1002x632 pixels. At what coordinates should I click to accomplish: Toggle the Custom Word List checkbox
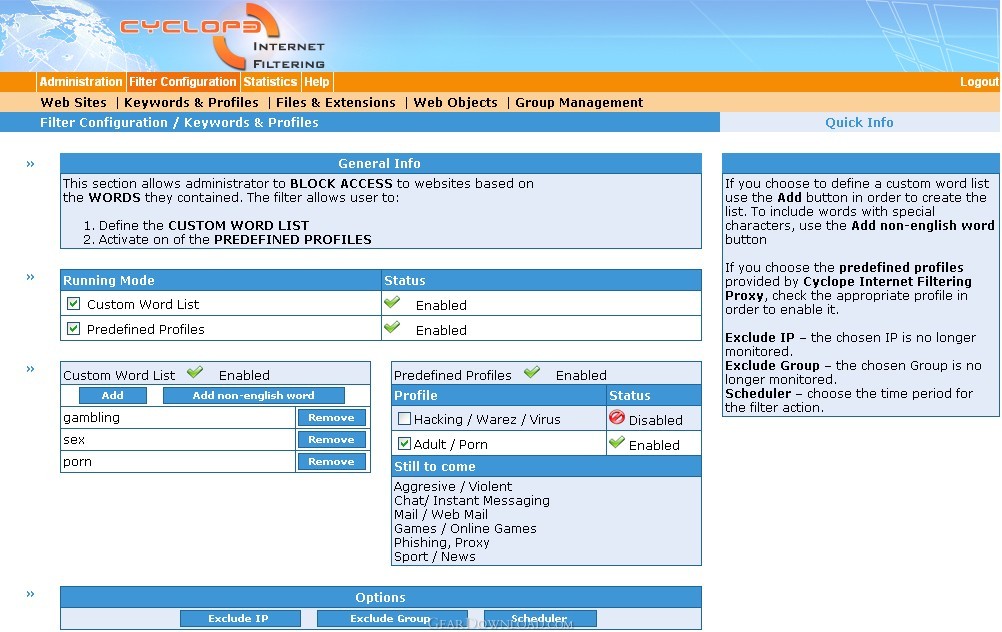[x=73, y=304]
